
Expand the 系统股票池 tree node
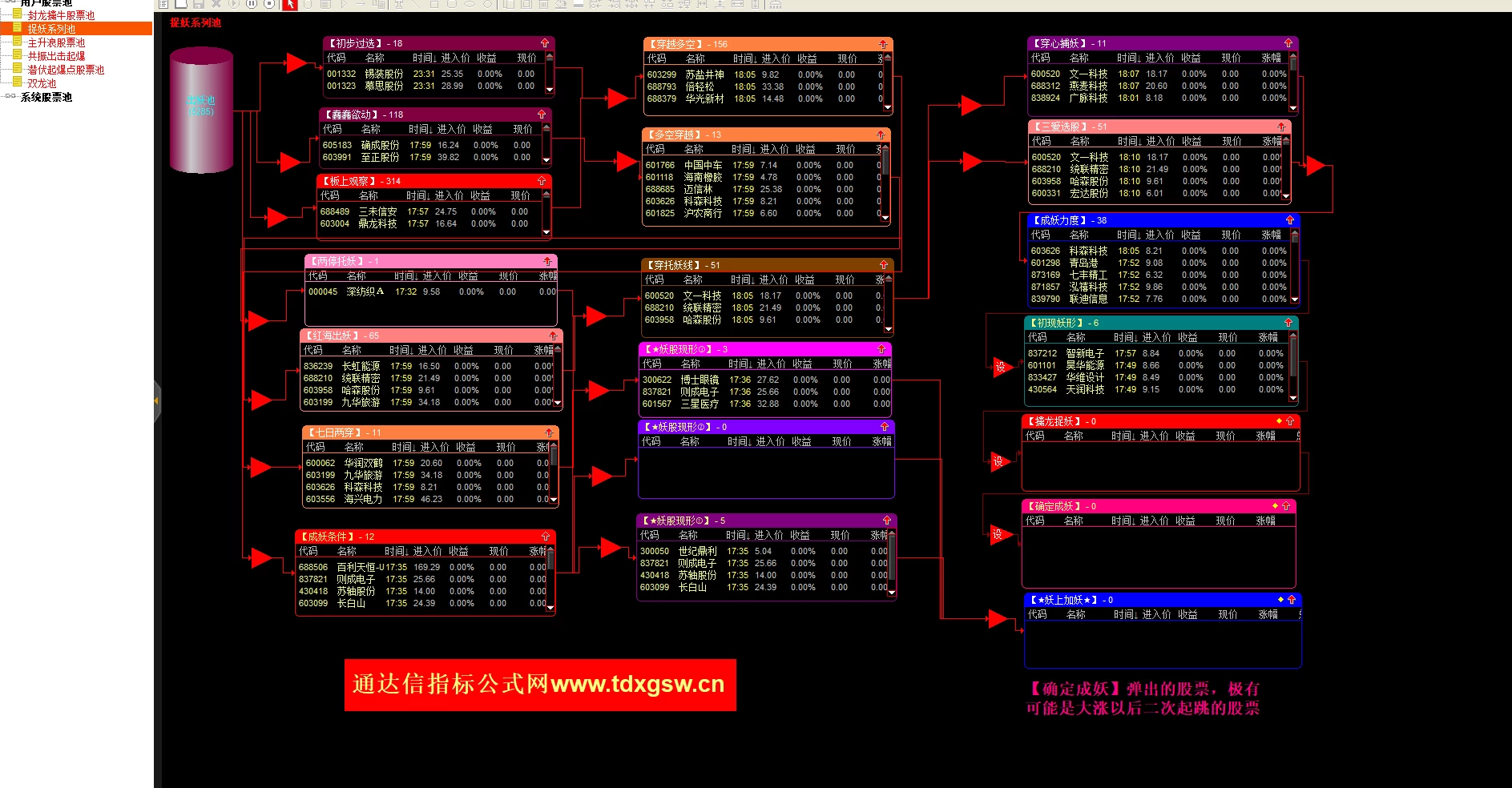[x=9, y=97]
